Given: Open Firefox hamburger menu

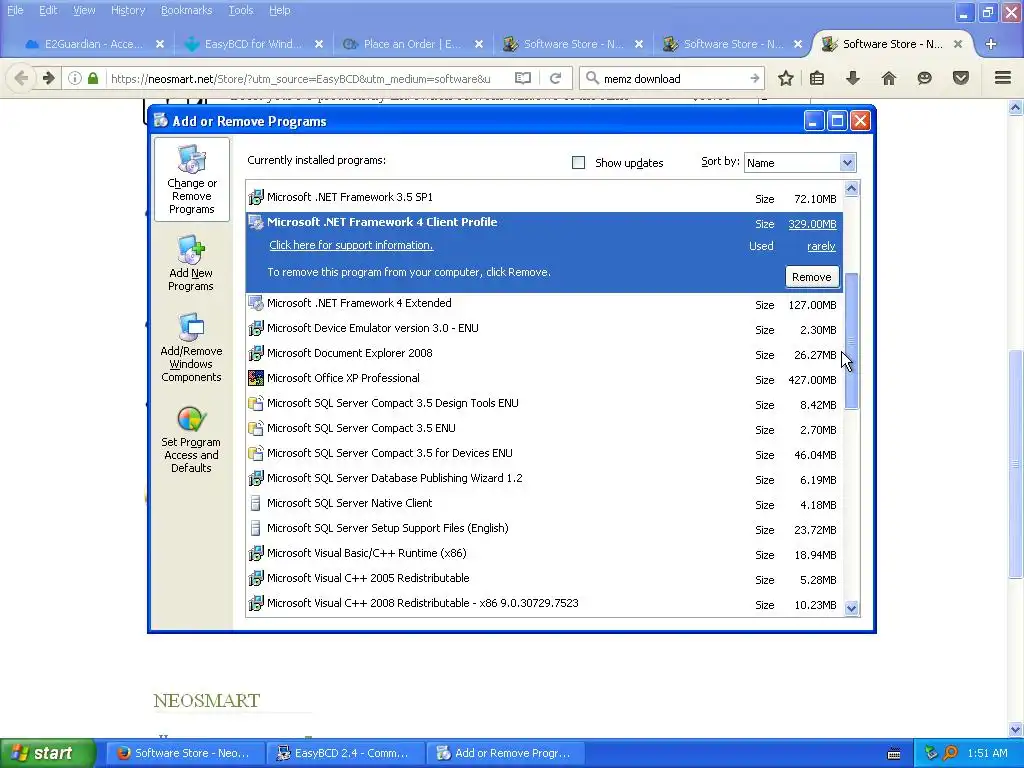Looking at the screenshot, I should [x=1003, y=78].
